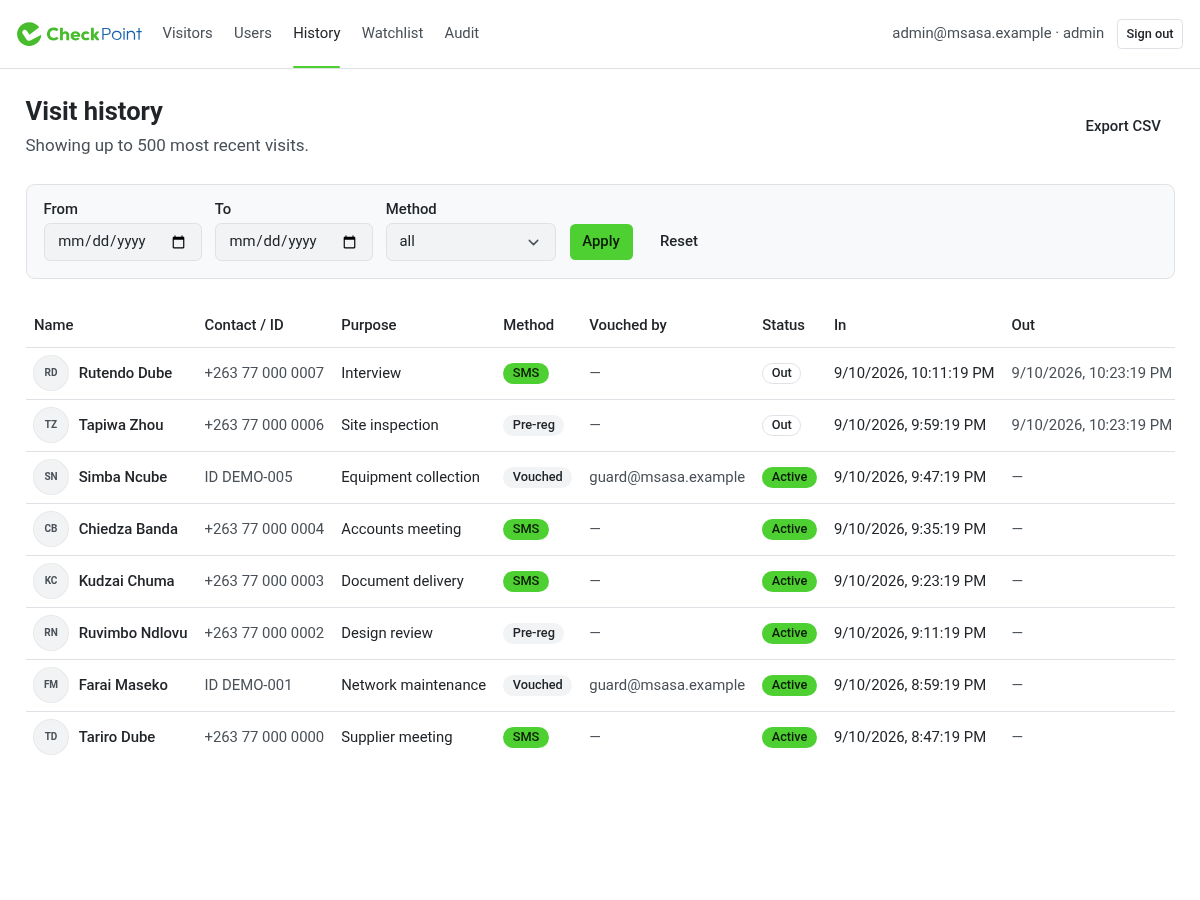Click guard@msasa.example in Simba Ncube's row

[x=667, y=477]
